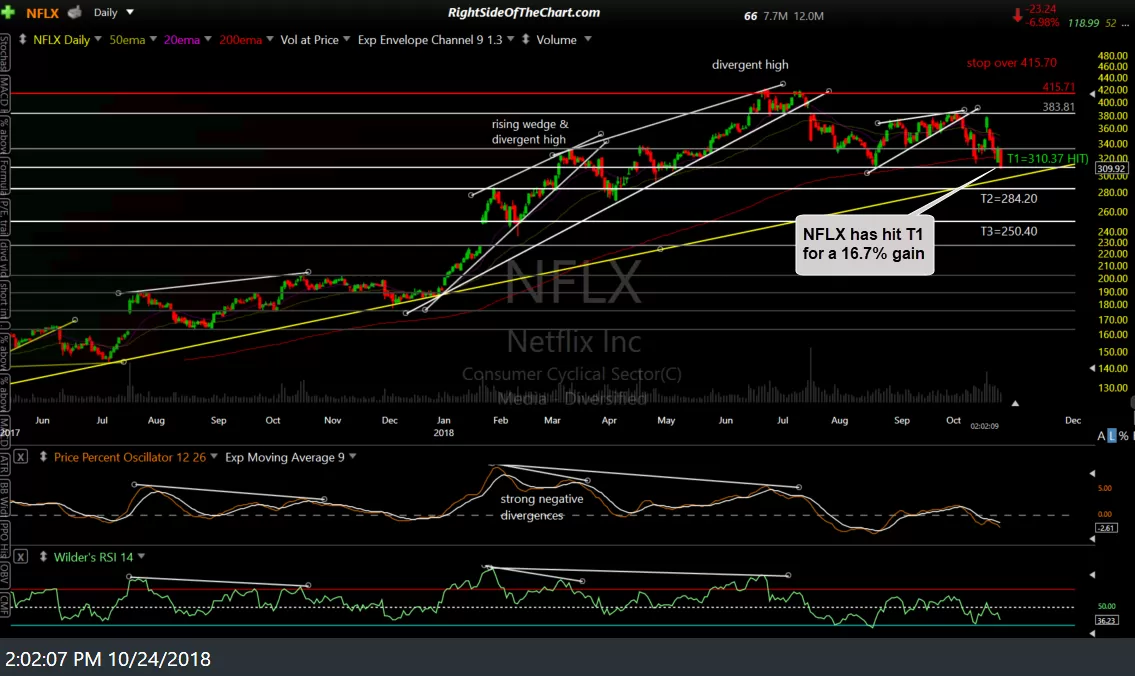This screenshot has width=1135, height=676.
Task: Open the 20ema indicator dropdown
Action: (x=208, y=39)
